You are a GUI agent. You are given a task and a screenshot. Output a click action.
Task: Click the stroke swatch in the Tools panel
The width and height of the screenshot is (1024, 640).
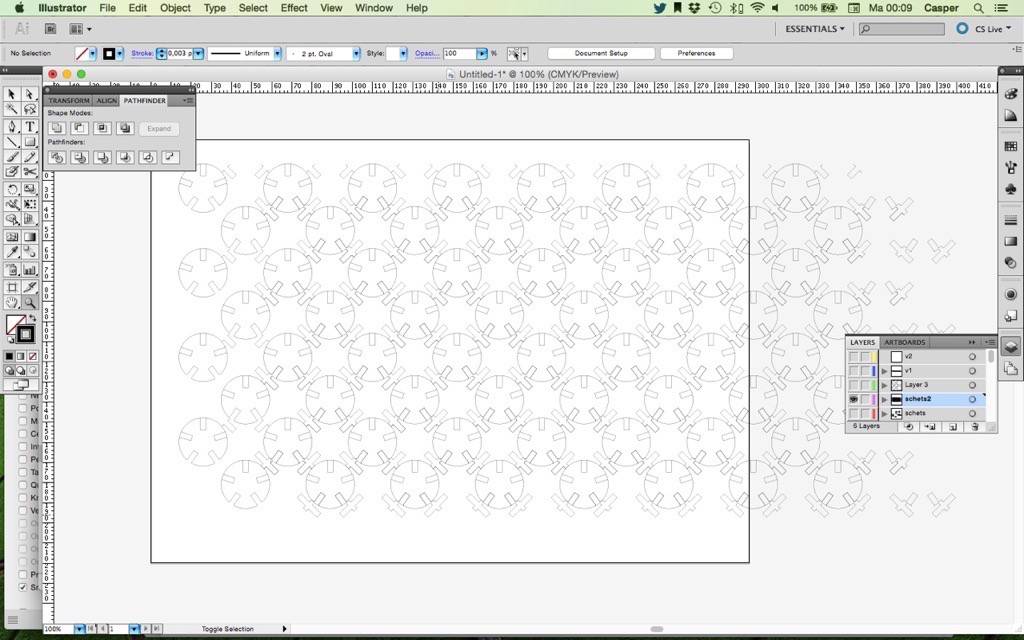coord(25,334)
